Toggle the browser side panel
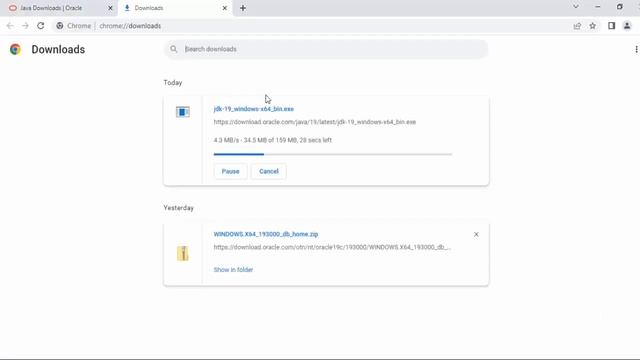640x360 pixels. (611, 26)
